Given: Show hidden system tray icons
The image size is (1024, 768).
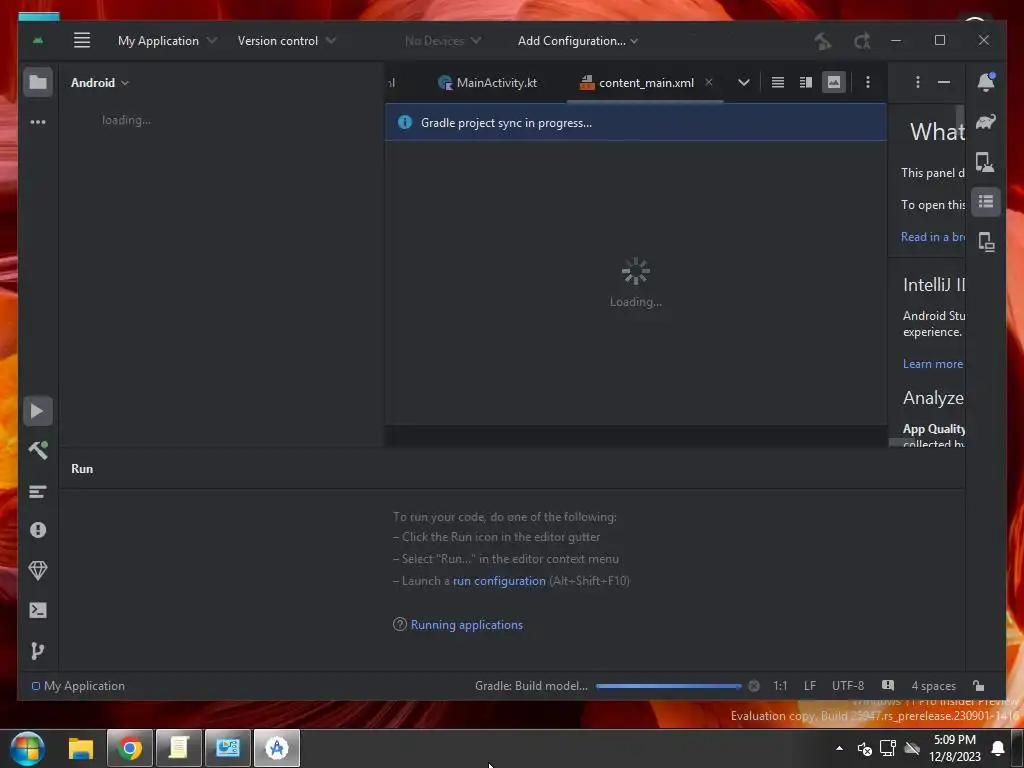Looking at the screenshot, I should click(x=839, y=748).
